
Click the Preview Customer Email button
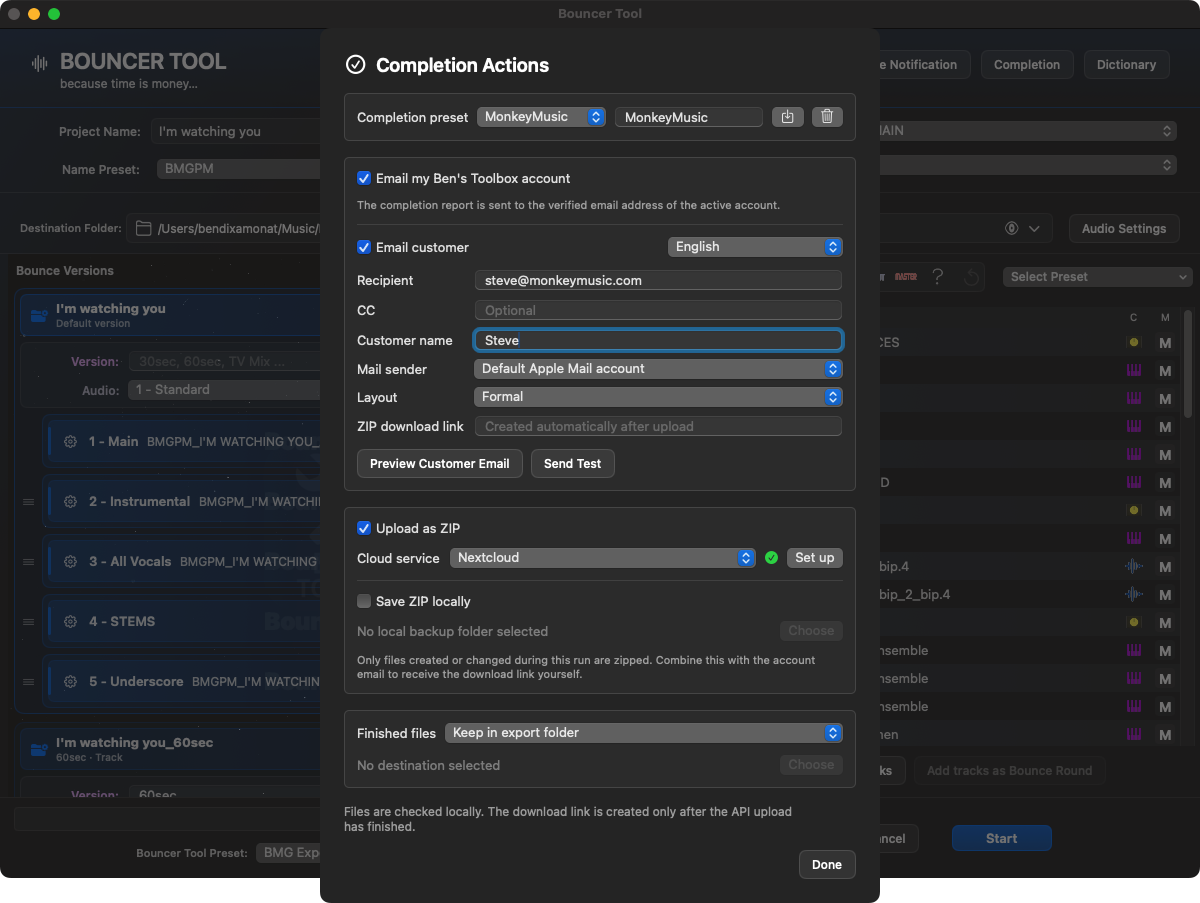point(440,464)
